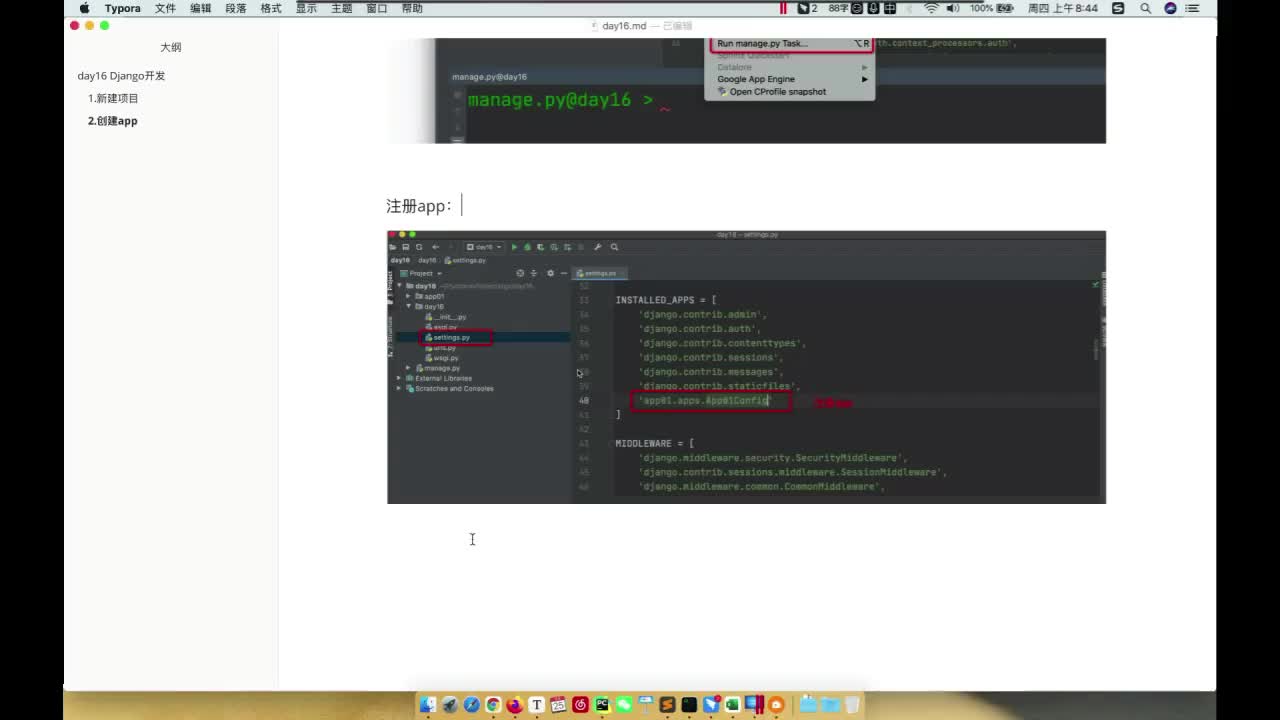Open Keynote from the Dock

646,703
